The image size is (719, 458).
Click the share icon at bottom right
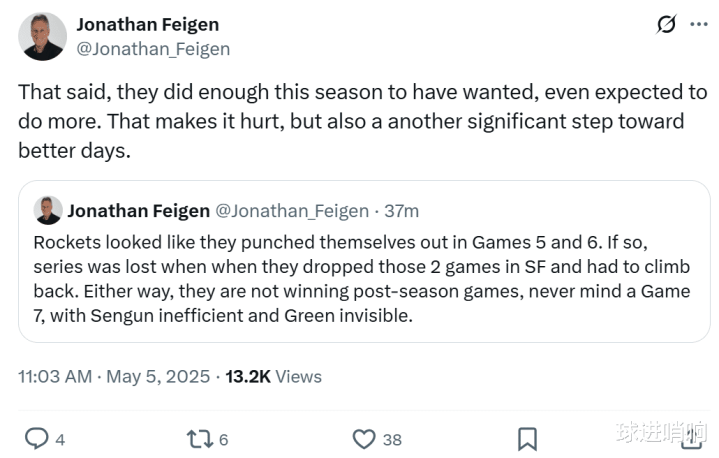tap(690, 438)
